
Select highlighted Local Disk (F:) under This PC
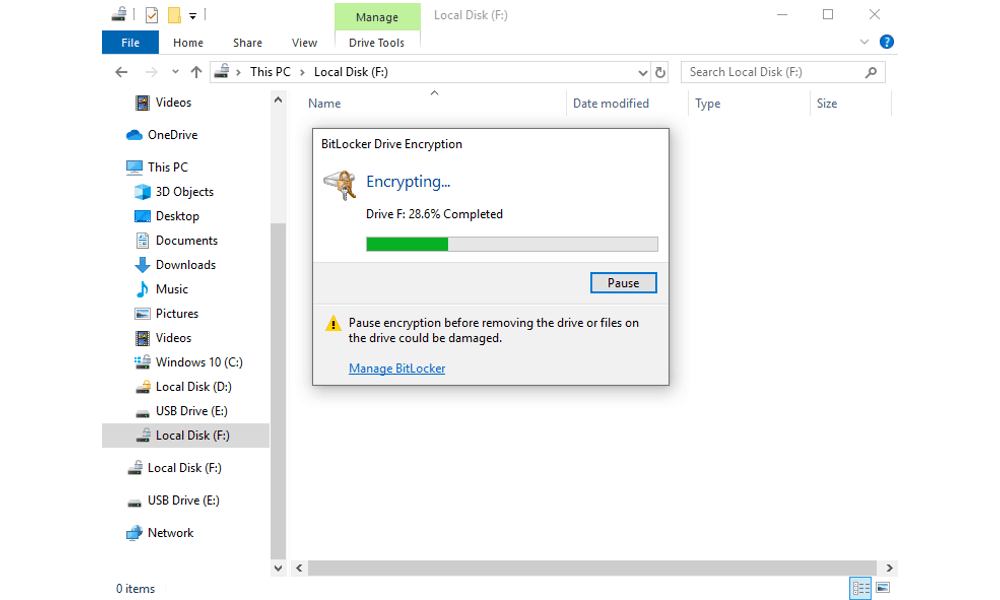(x=186, y=435)
